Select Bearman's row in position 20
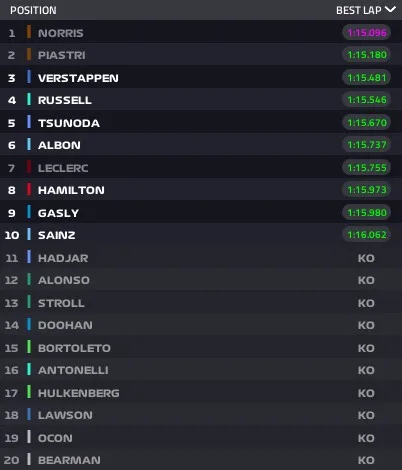The height and width of the screenshot is (470, 402). (x=201, y=459)
